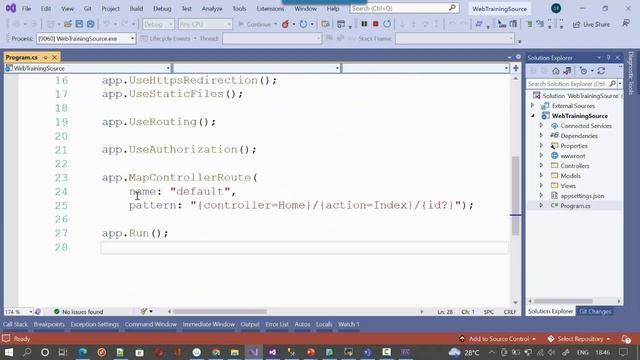Open the Stack Frame dropdown
This screenshot has width=640, height=360.
[454, 39]
